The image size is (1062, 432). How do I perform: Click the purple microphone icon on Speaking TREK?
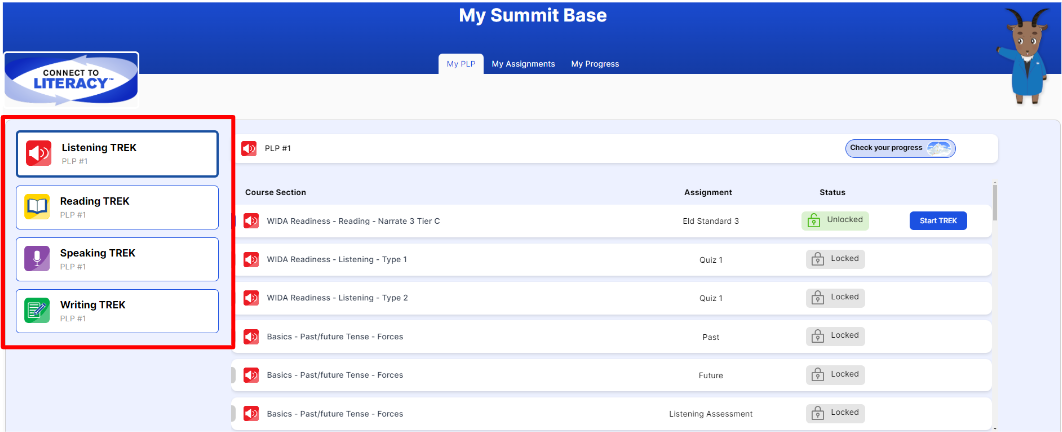[37, 259]
